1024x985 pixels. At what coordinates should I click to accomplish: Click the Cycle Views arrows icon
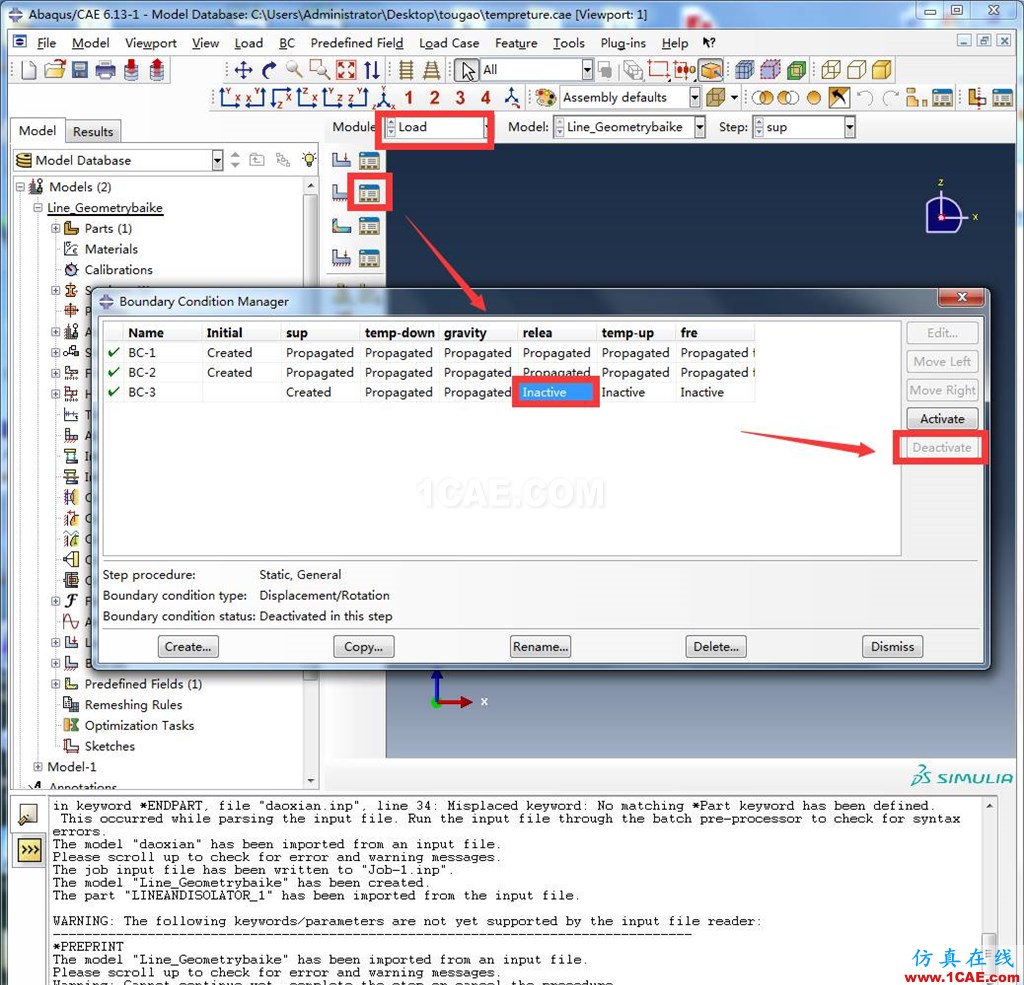coord(372,70)
